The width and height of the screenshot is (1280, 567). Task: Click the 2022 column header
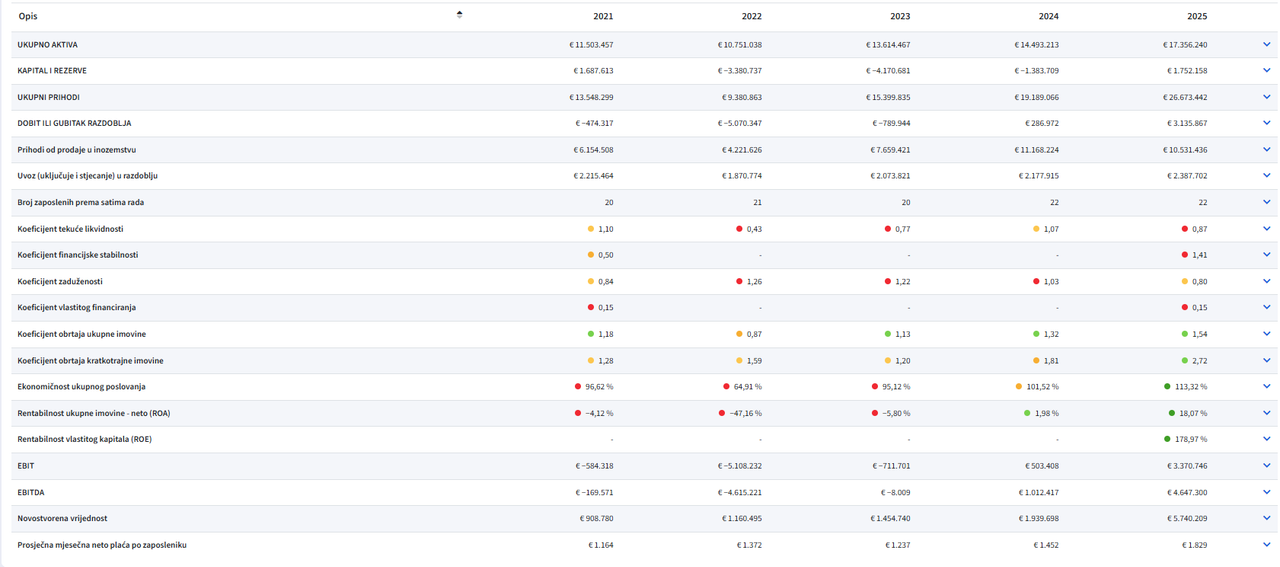[751, 16]
